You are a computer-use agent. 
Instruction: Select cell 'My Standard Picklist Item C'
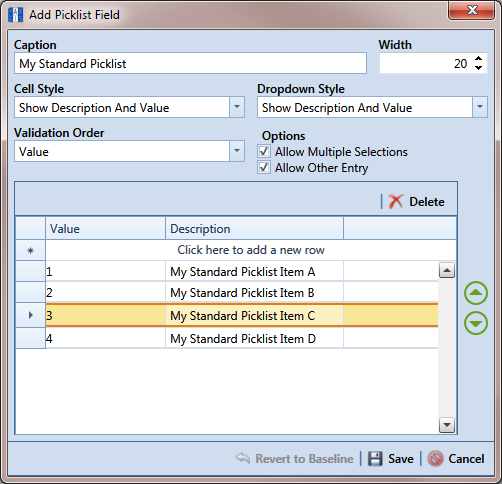click(254, 315)
